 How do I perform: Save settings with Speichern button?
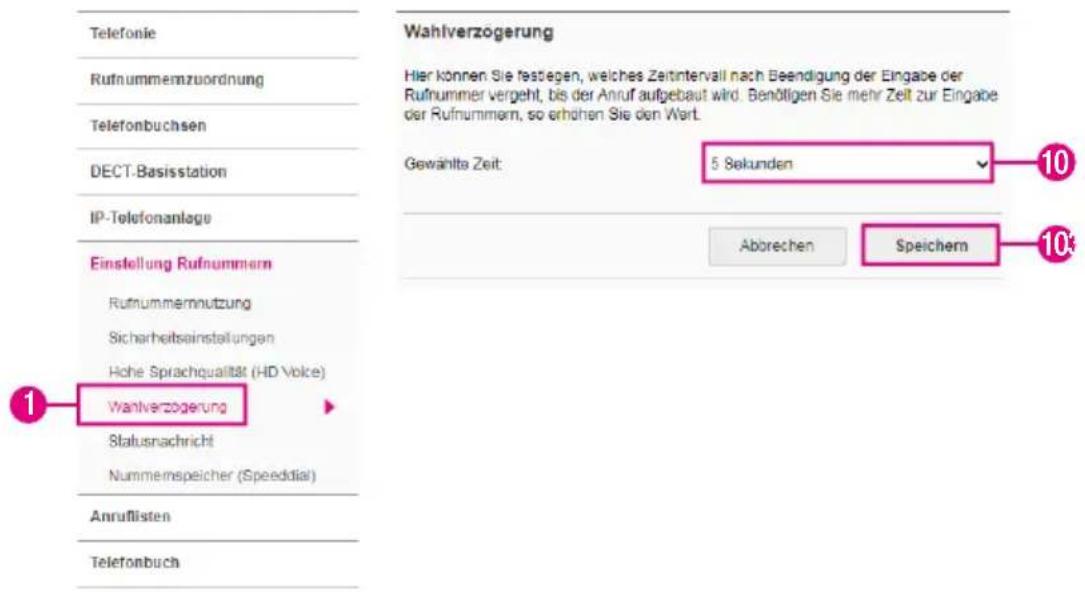pos(931,246)
